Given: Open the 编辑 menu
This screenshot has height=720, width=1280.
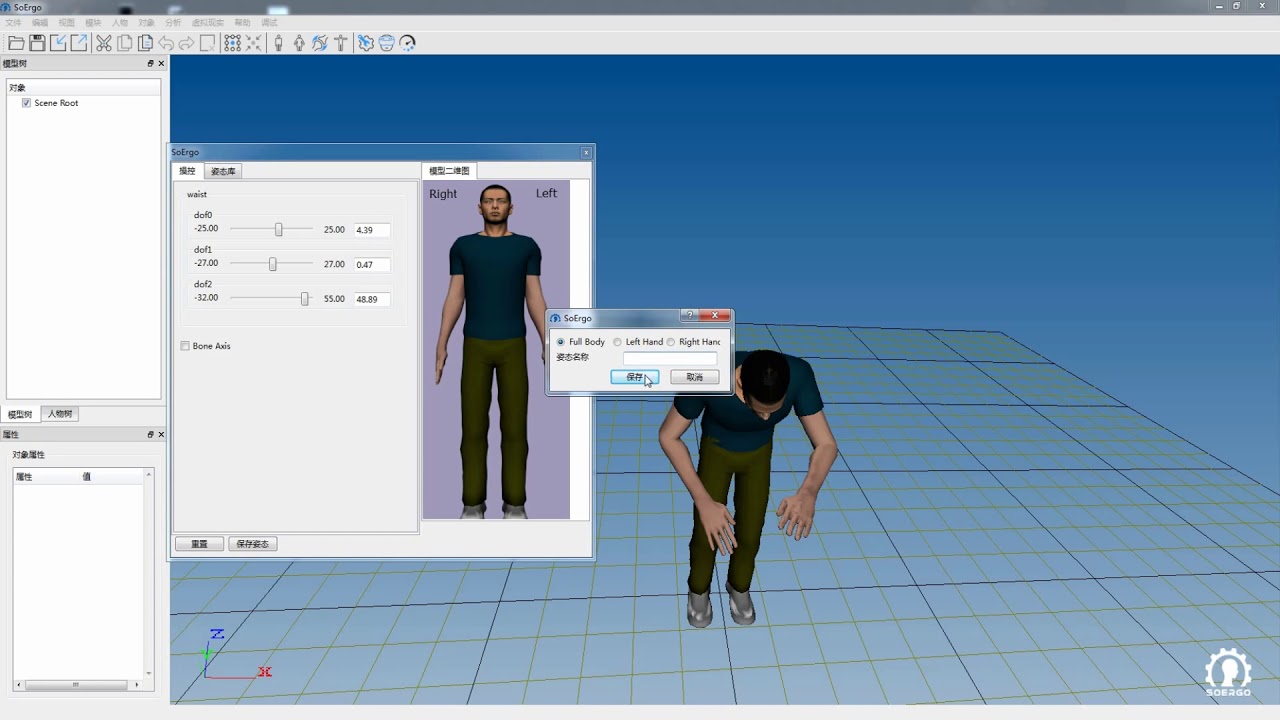Looking at the screenshot, I should point(40,22).
